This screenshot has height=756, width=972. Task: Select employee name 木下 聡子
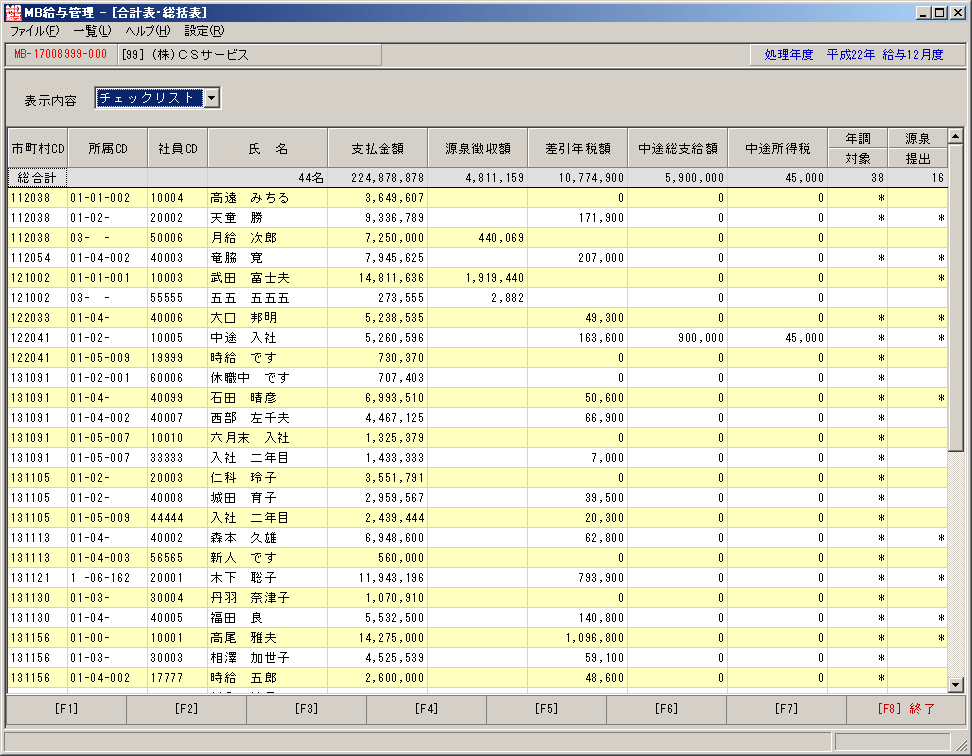243,578
